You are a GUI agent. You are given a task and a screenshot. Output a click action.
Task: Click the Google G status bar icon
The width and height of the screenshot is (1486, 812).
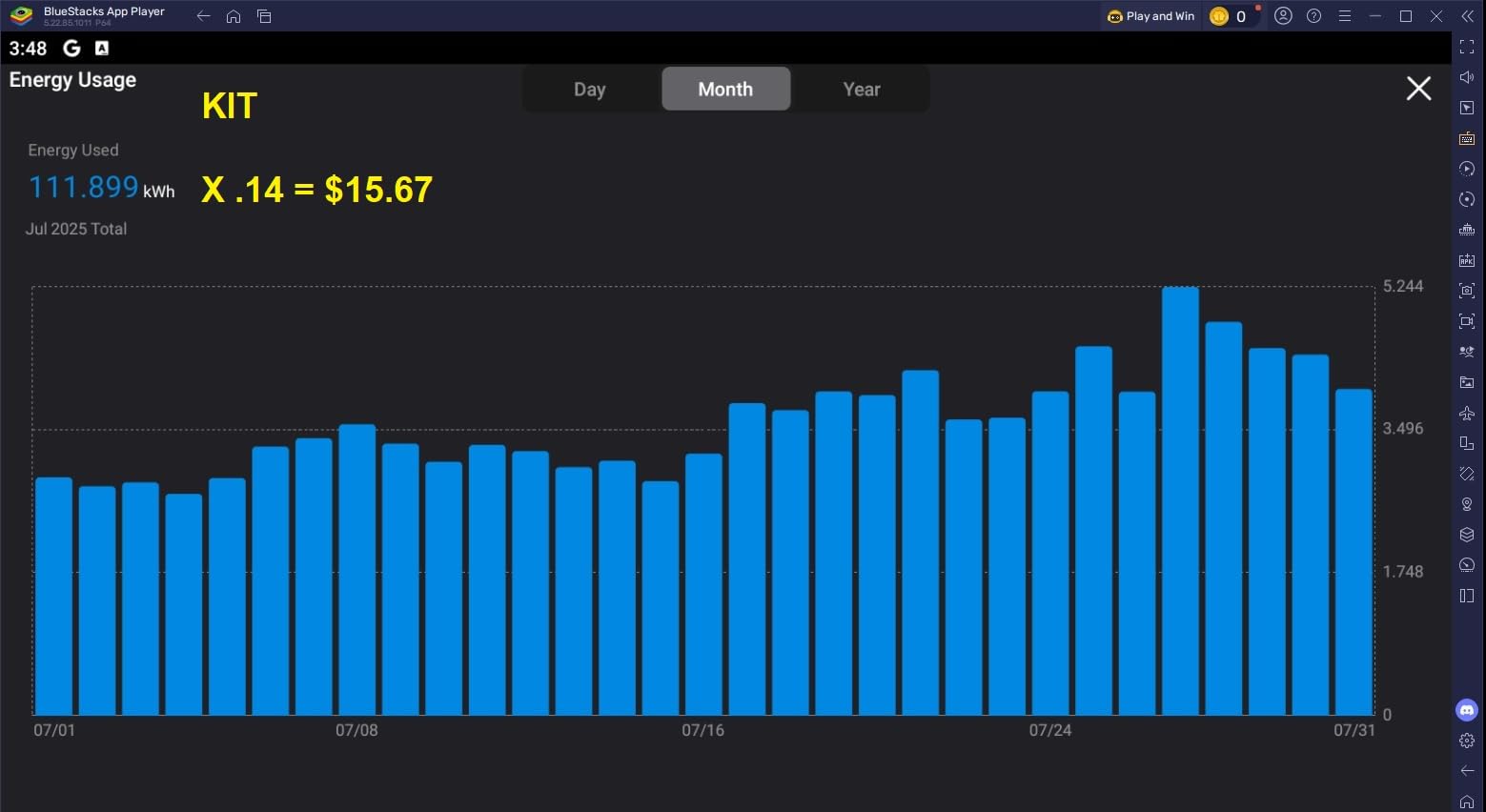pos(71,48)
